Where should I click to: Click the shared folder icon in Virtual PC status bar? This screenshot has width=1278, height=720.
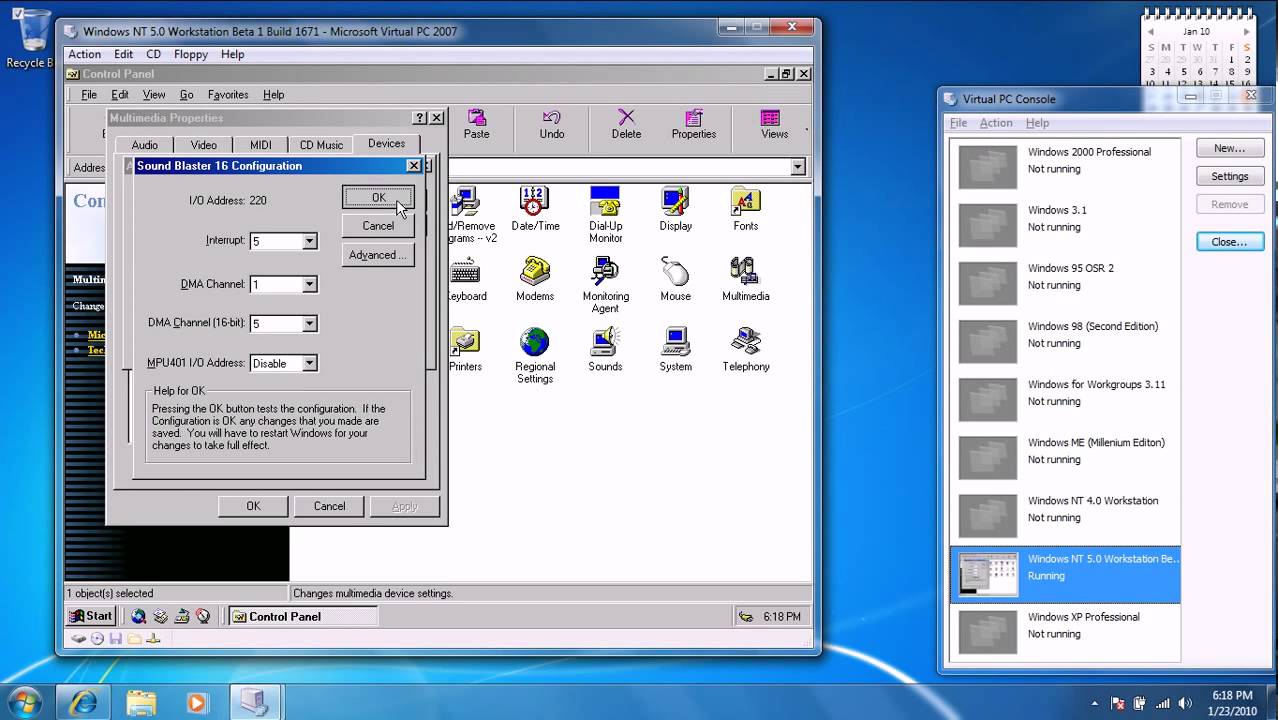[x=135, y=639]
